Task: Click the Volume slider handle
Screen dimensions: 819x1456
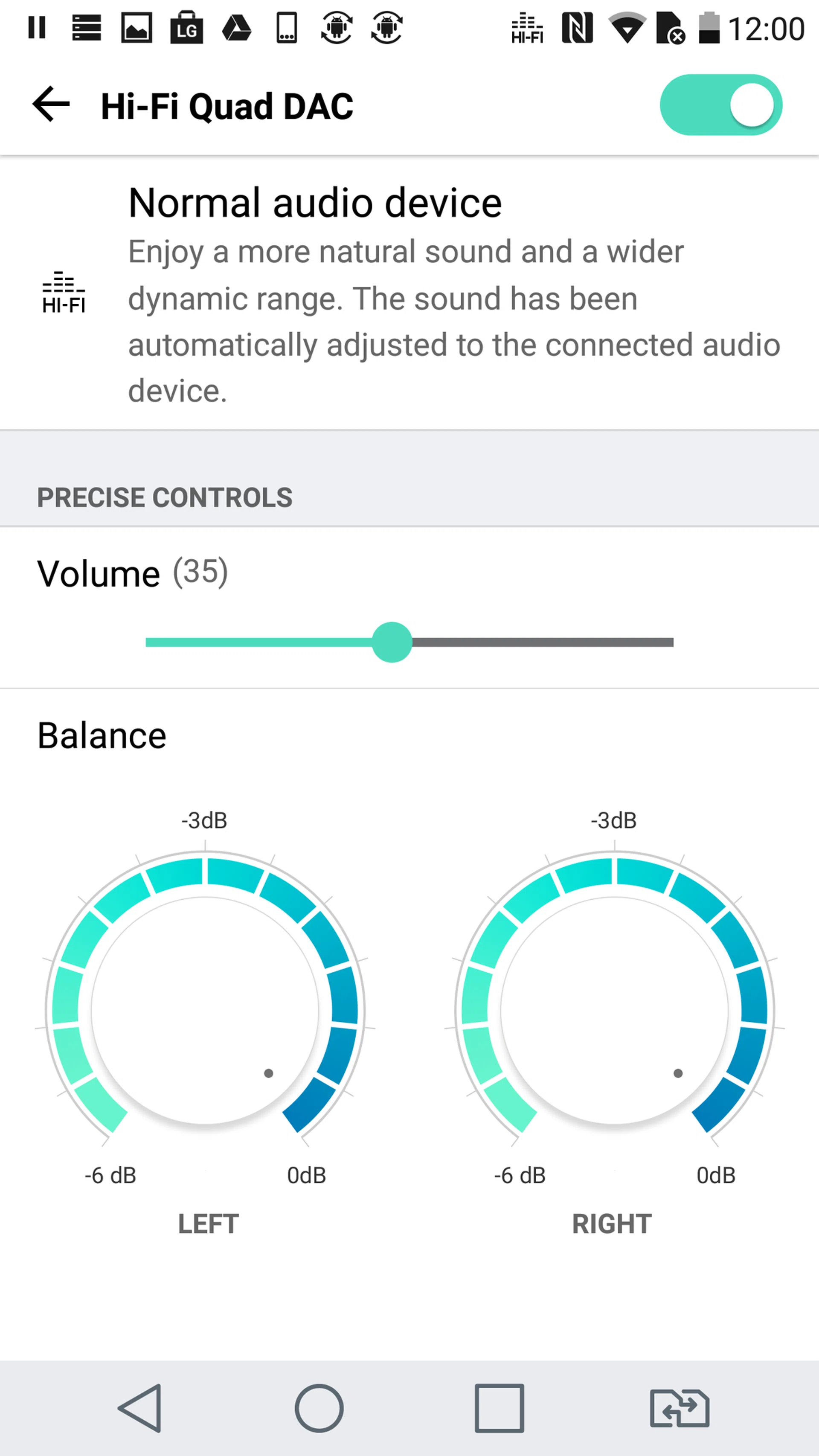Action: coord(392,642)
